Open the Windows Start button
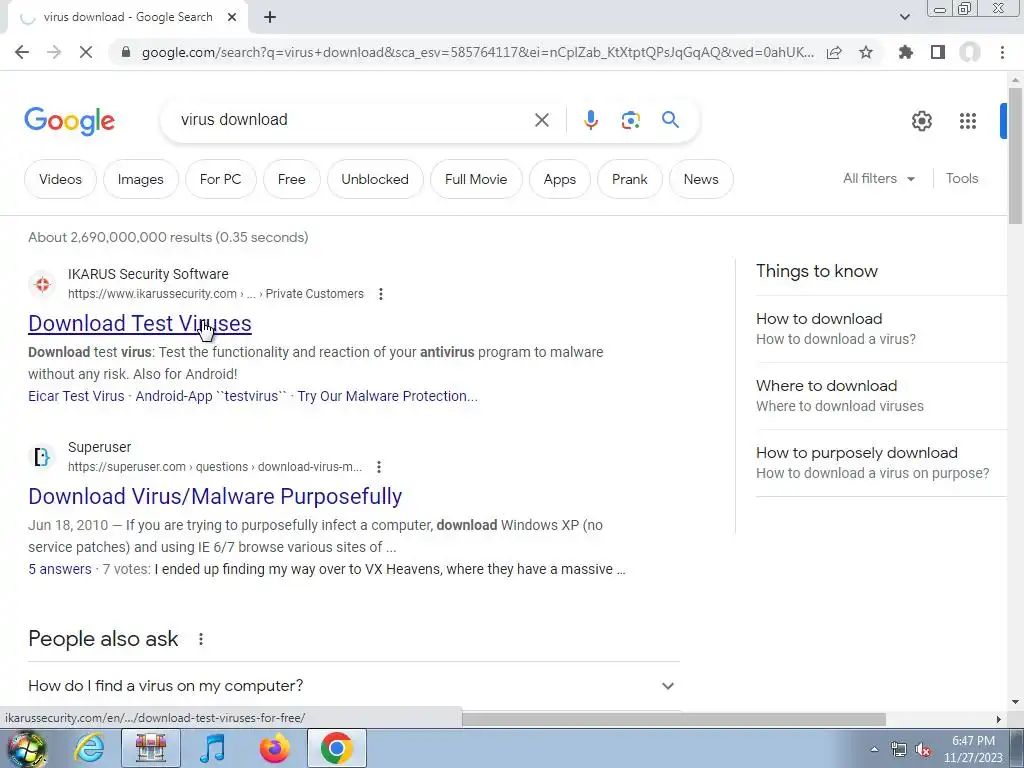 tap(26, 749)
